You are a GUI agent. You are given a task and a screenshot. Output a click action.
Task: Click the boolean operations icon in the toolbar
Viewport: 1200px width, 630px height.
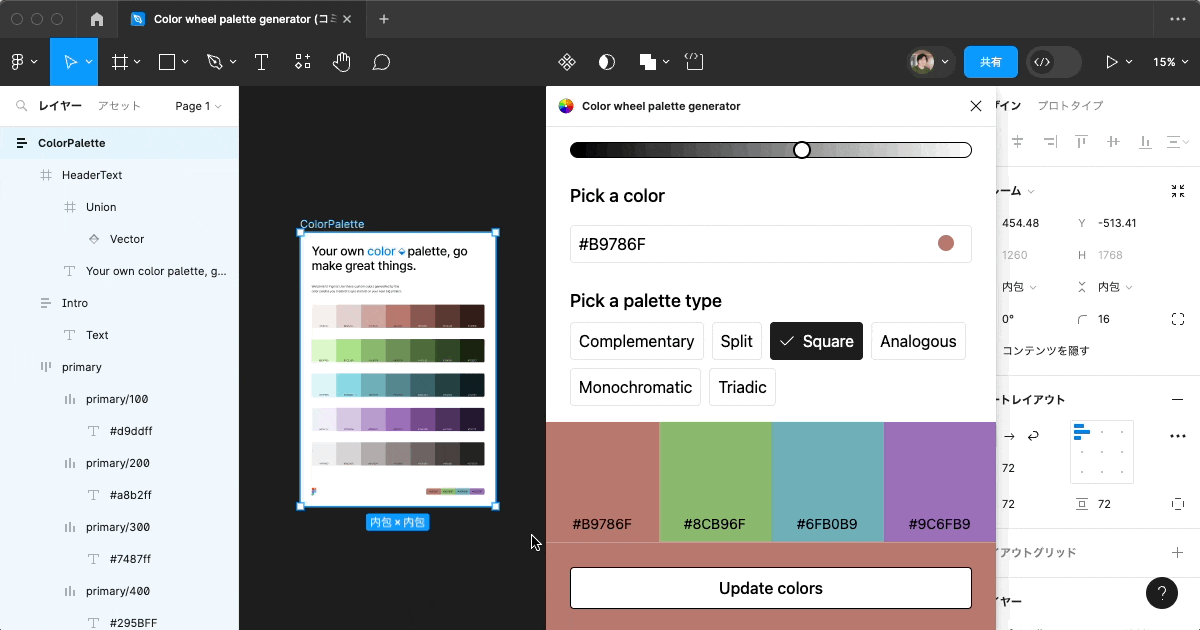coord(647,61)
